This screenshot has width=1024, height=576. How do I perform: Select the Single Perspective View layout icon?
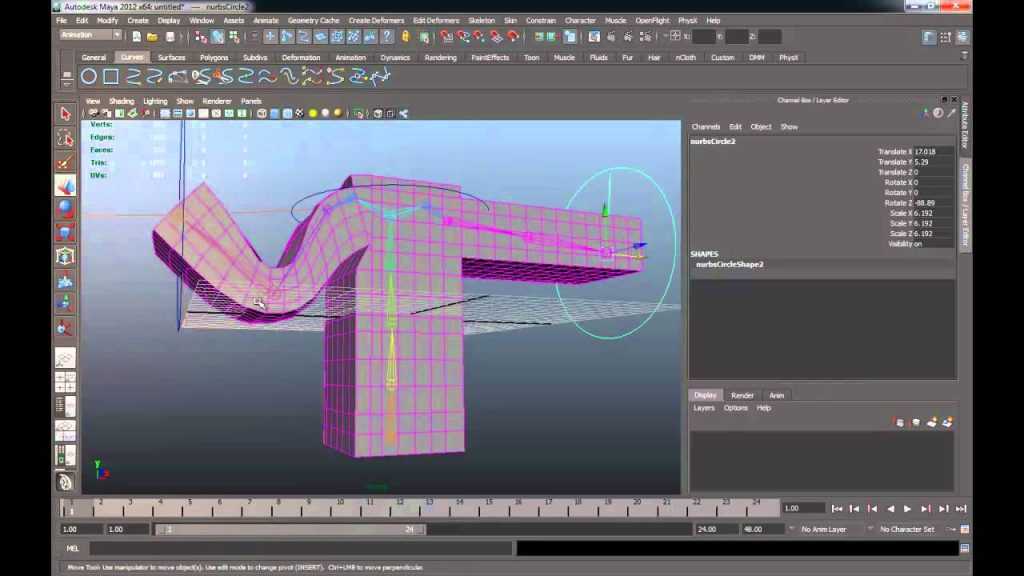(x=65, y=358)
